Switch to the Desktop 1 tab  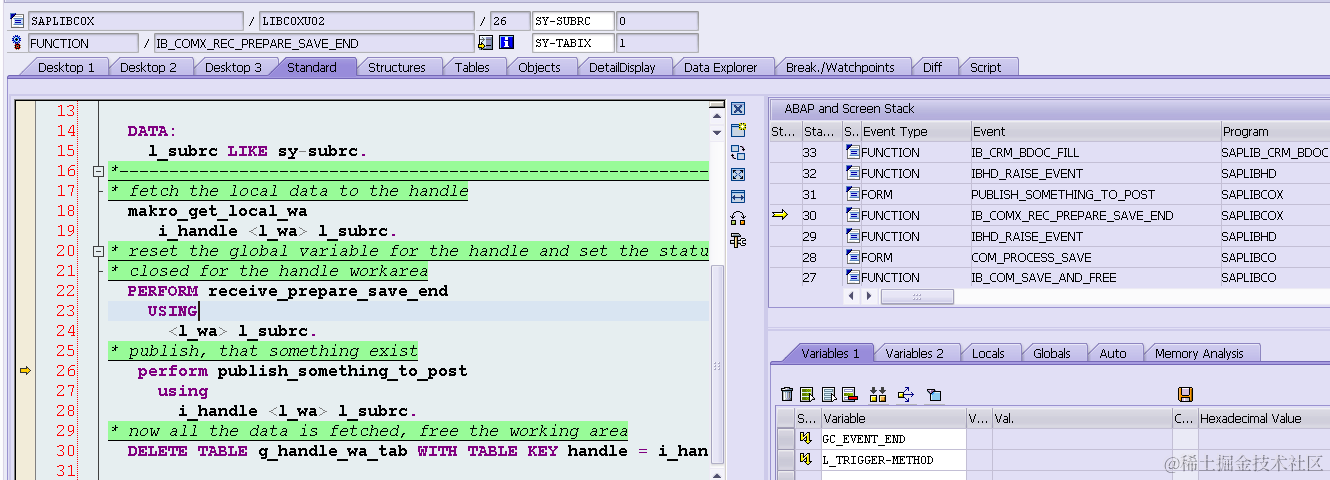(66, 67)
